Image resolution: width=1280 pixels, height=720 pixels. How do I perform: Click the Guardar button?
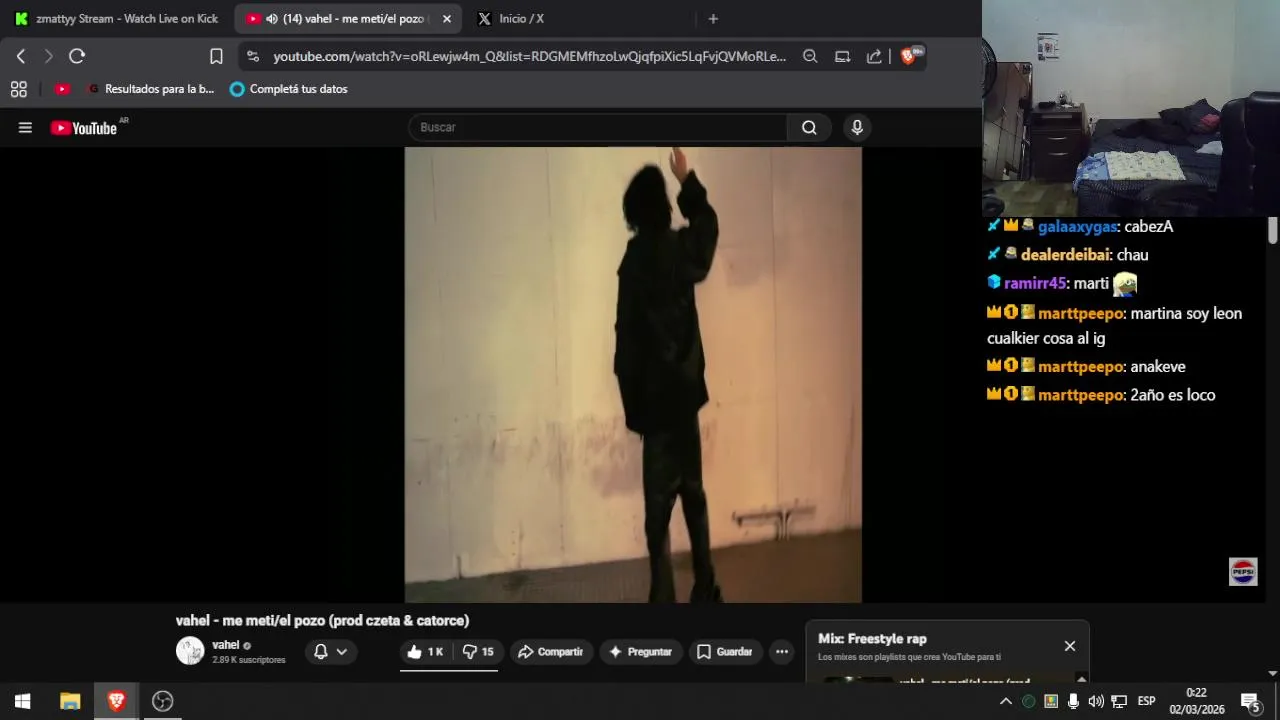pos(724,652)
